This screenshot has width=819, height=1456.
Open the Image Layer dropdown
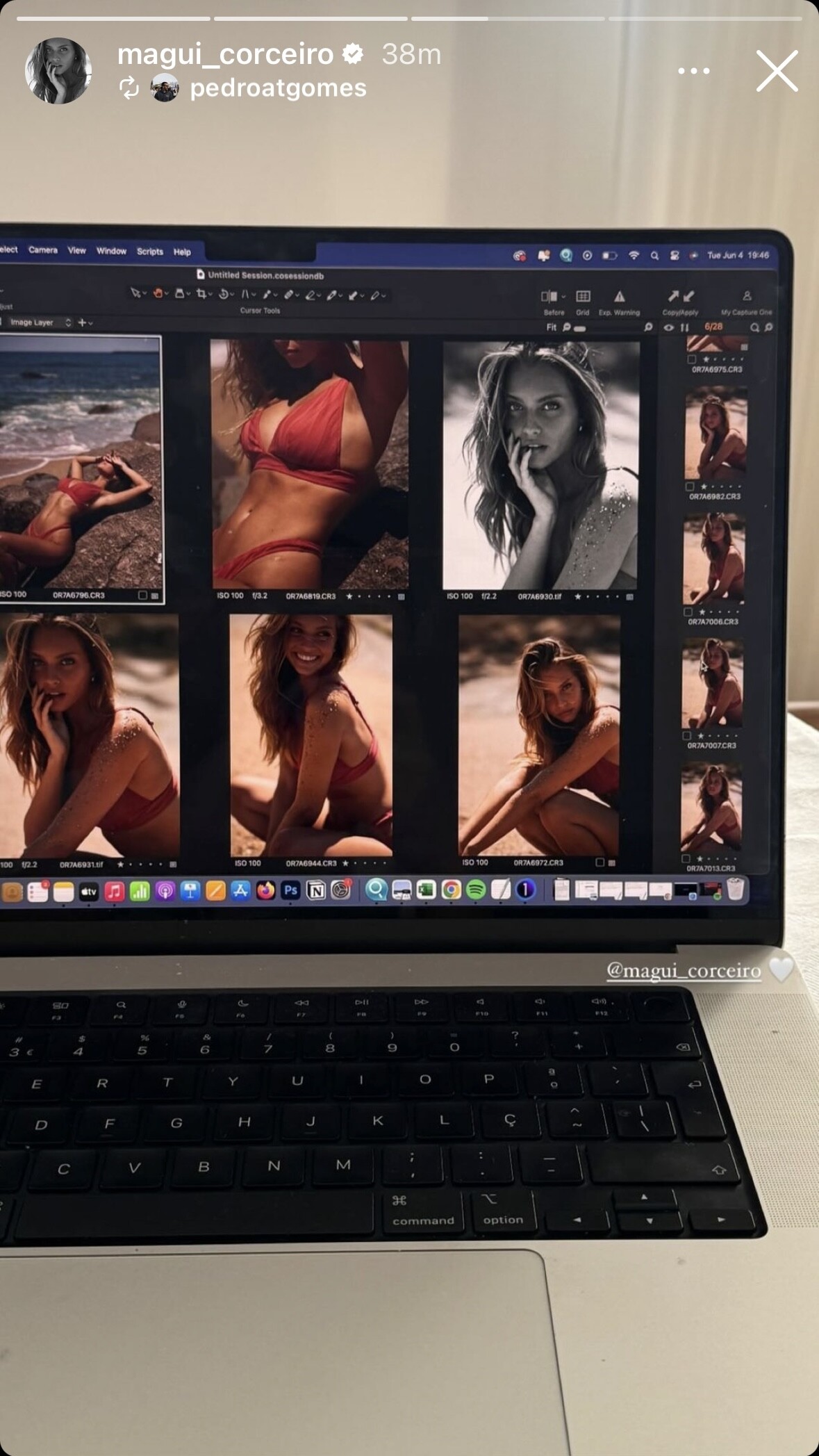pos(40,322)
